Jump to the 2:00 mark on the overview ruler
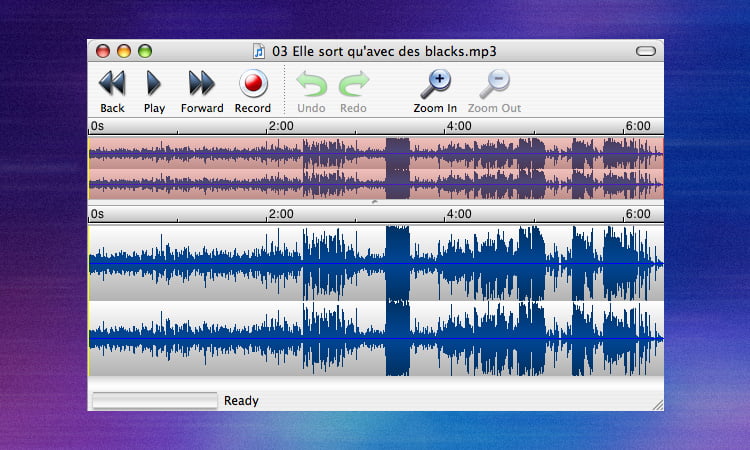Image resolution: width=750 pixels, height=450 pixels. (x=281, y=126)
